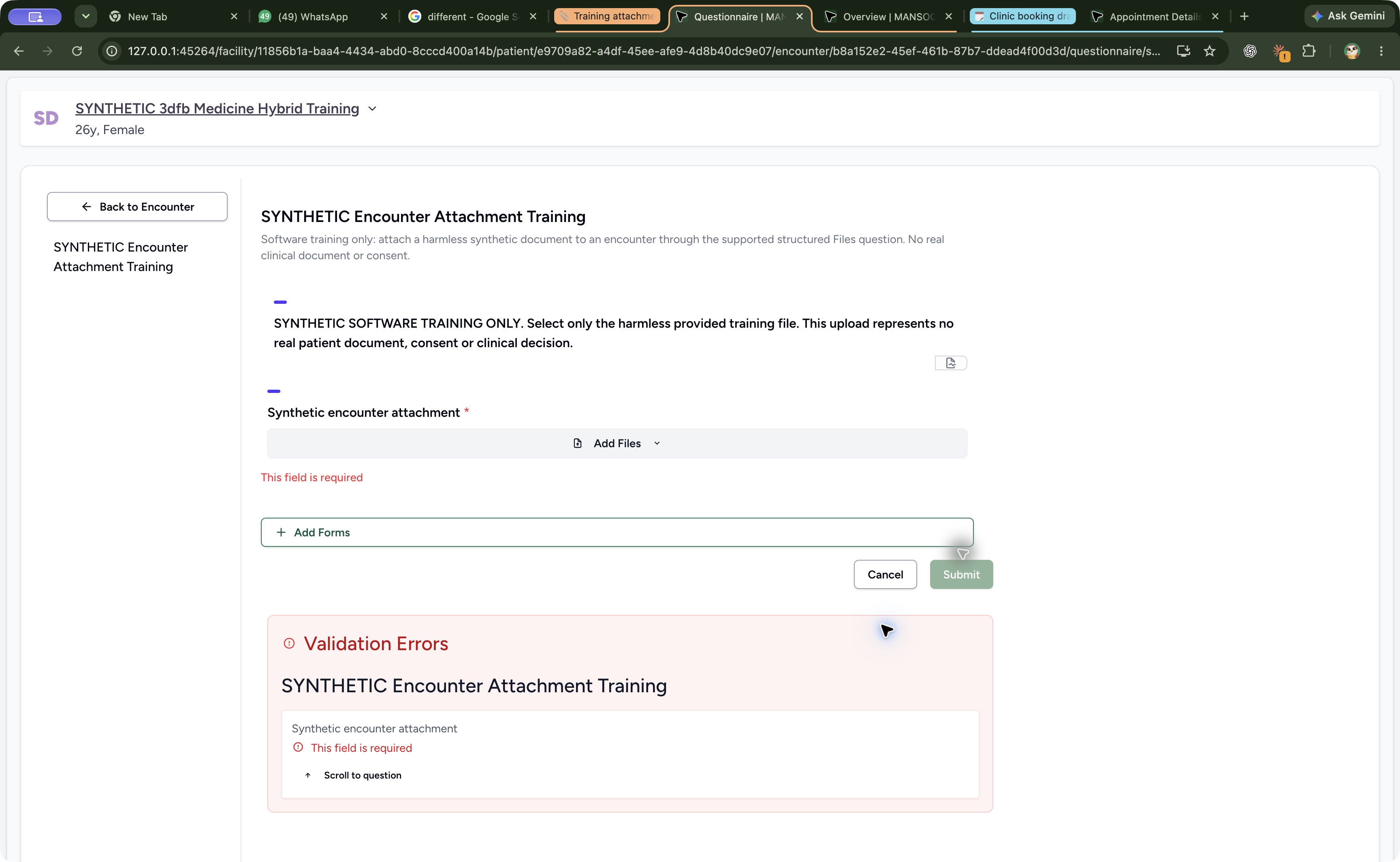Submit the questionnaire form
The width and height of the screenshot is (1400, 862).
(961, 575)
